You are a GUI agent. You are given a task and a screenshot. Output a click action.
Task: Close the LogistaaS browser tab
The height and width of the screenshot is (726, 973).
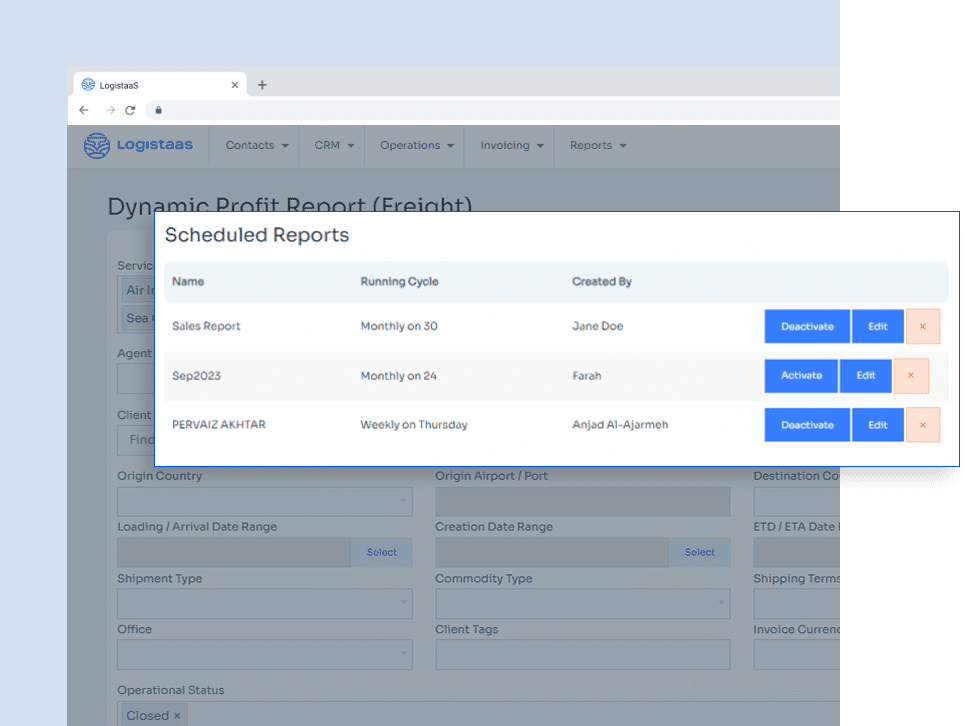235,85
